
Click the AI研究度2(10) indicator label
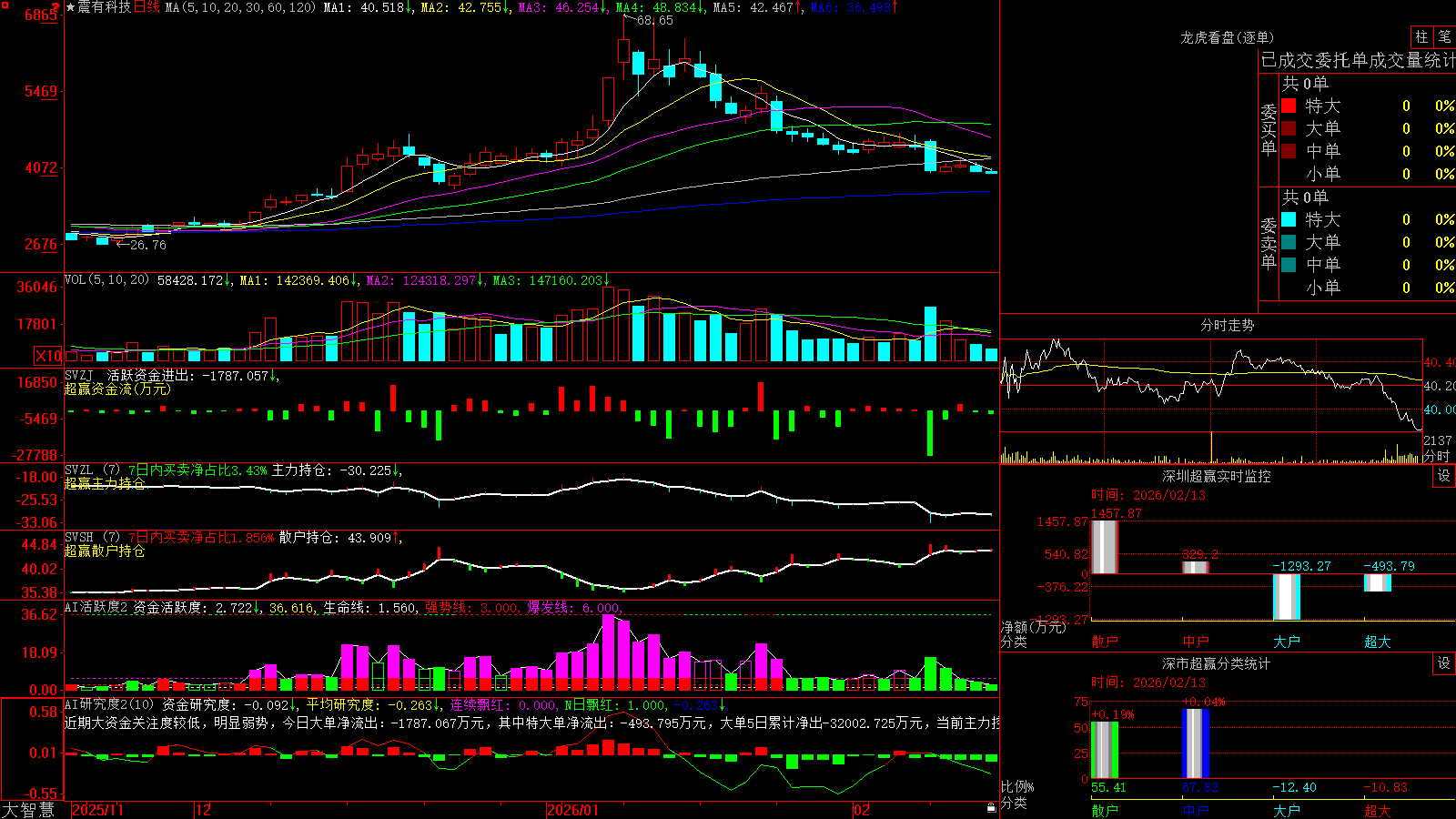109,704
